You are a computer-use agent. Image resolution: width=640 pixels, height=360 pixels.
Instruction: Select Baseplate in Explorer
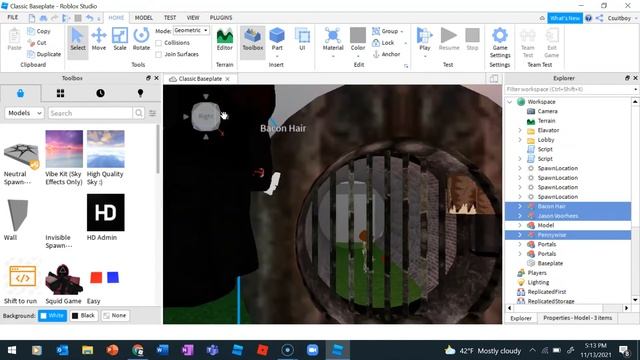click(550, 263)
